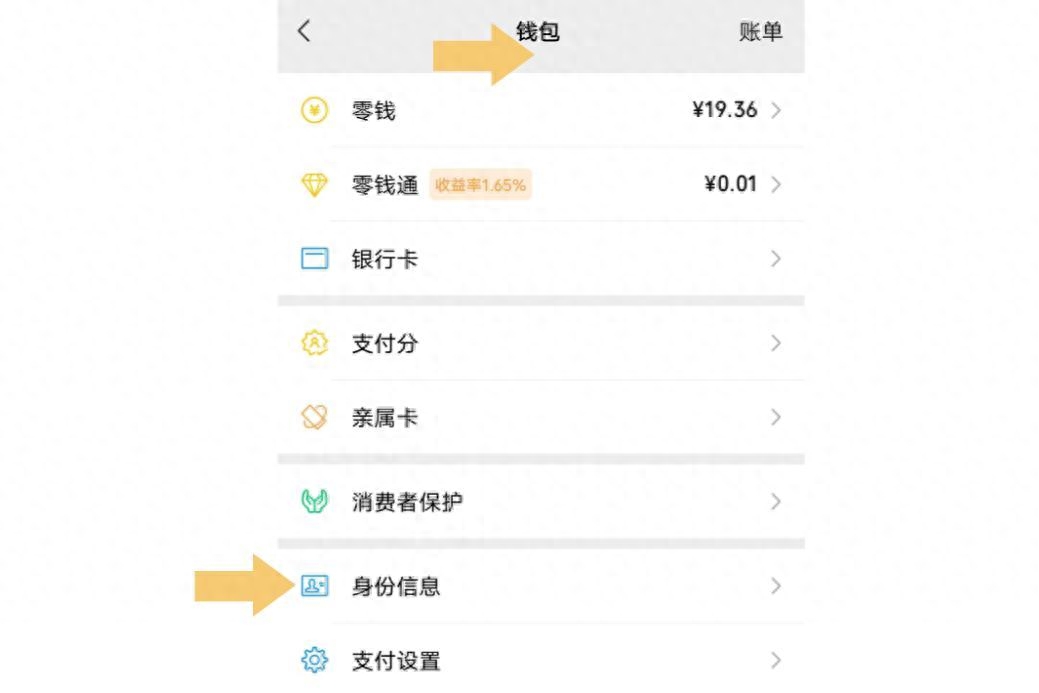Click the ¥0.01 零钱通 amount
The image size is (1039, 693).
(x=730, y=185)
